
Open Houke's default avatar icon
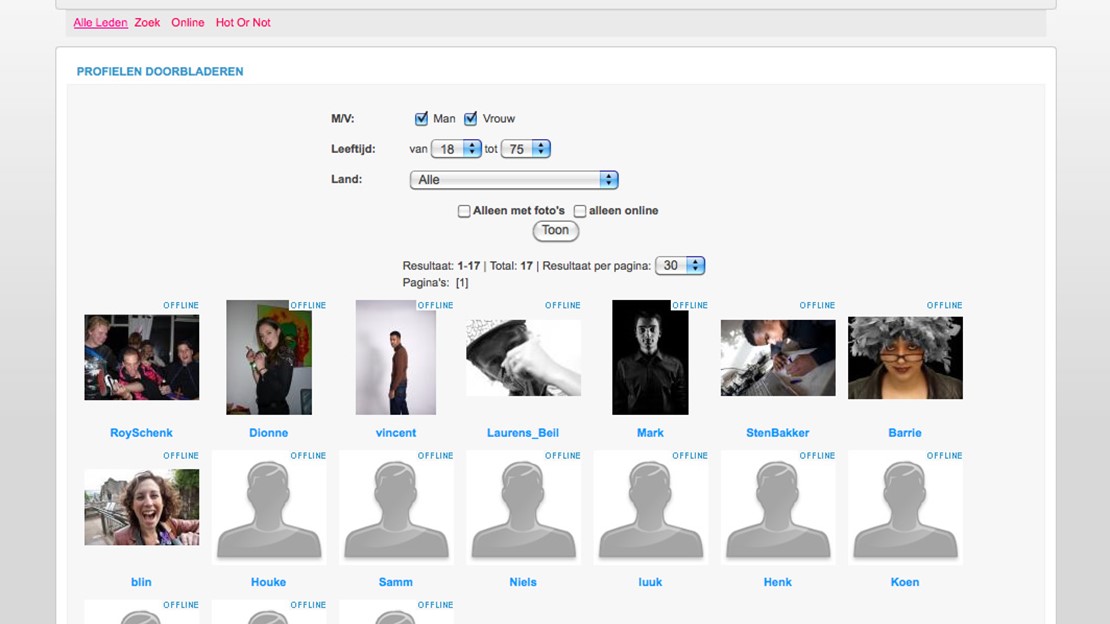pos(268,508)
